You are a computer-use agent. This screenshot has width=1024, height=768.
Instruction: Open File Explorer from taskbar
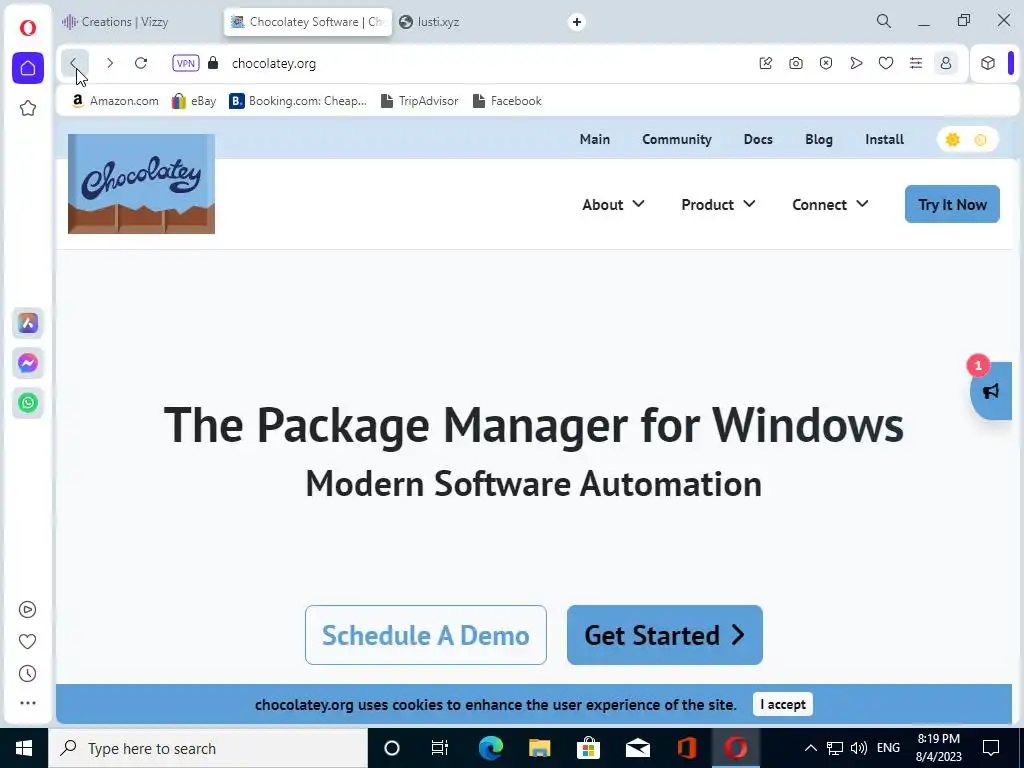tap(539, 748)
